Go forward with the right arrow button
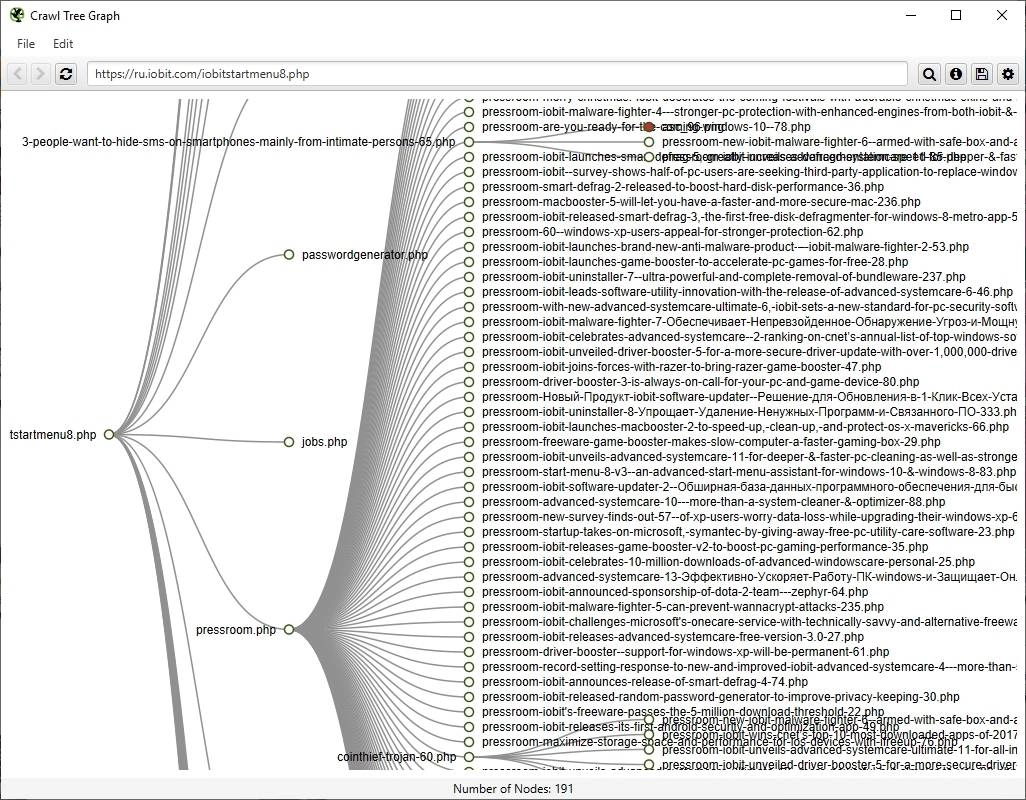Viewport: 1026px width, 800px height. click(40, 74)
